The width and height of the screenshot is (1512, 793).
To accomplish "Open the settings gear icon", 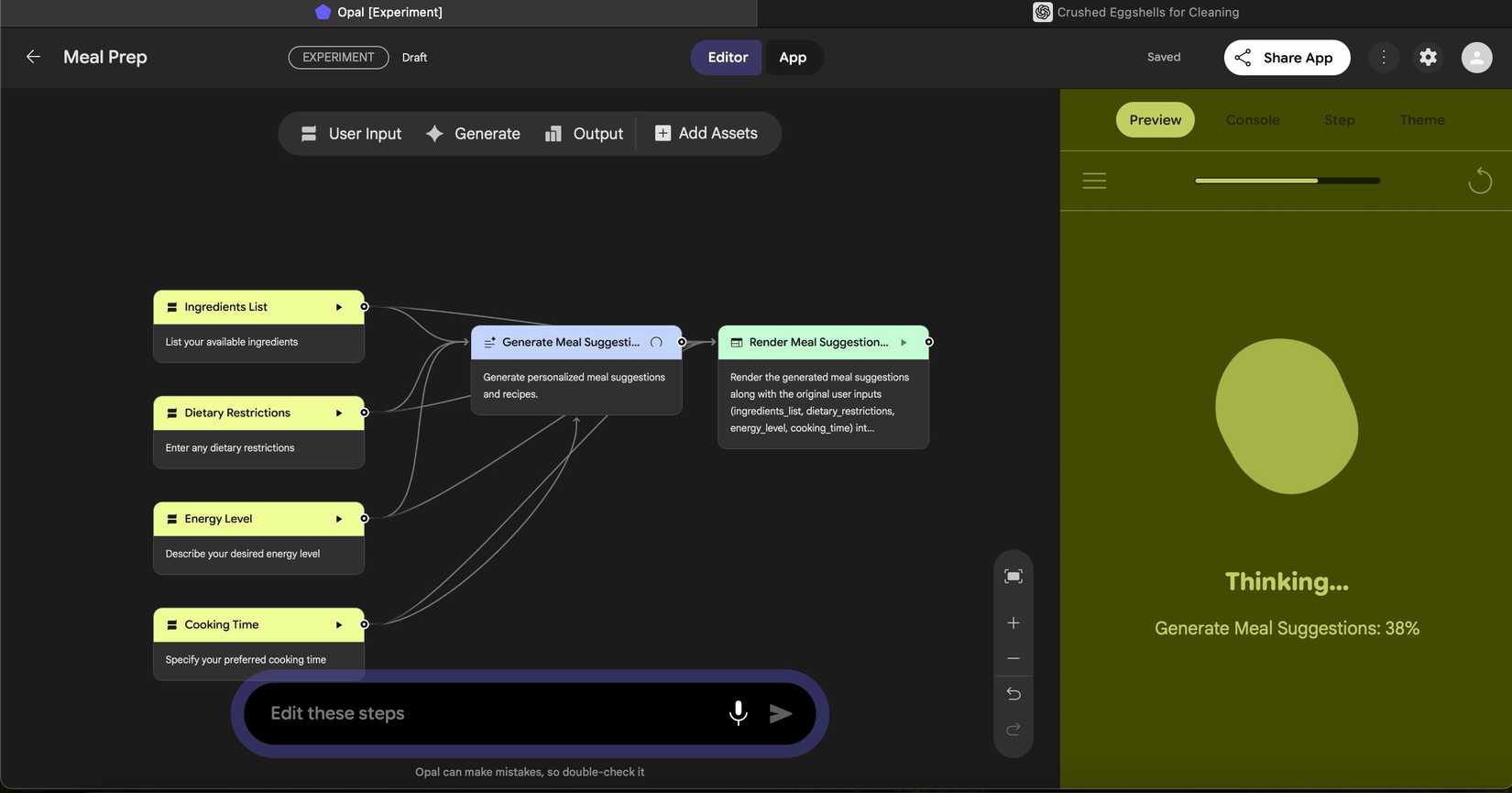I will coord(1428,57).
